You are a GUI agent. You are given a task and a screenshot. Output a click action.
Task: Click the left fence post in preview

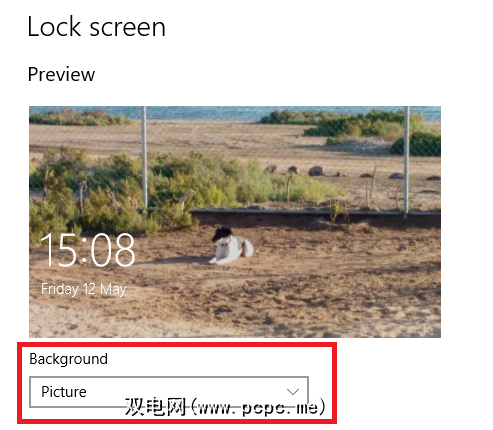click(x=144, y=157)
